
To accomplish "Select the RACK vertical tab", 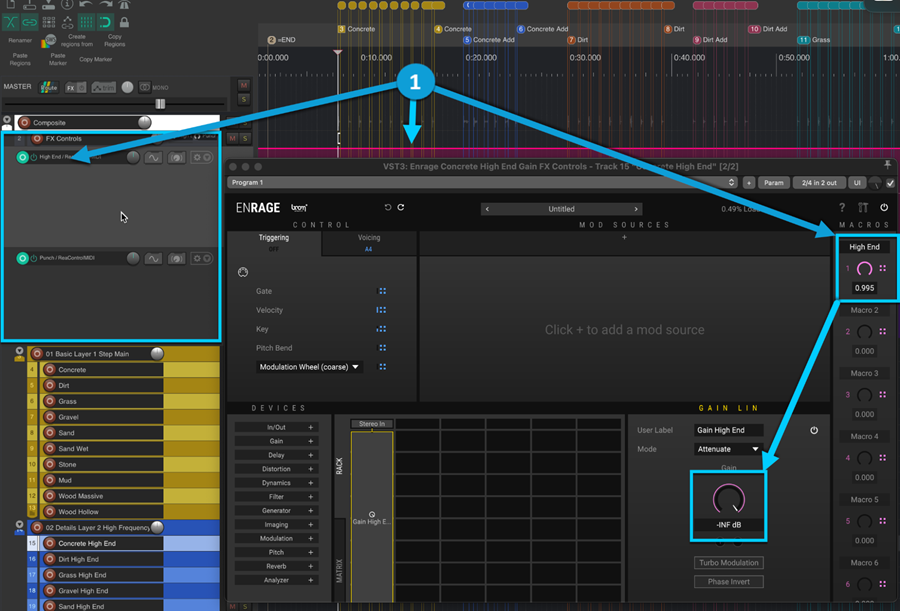I will pos(339,466).
